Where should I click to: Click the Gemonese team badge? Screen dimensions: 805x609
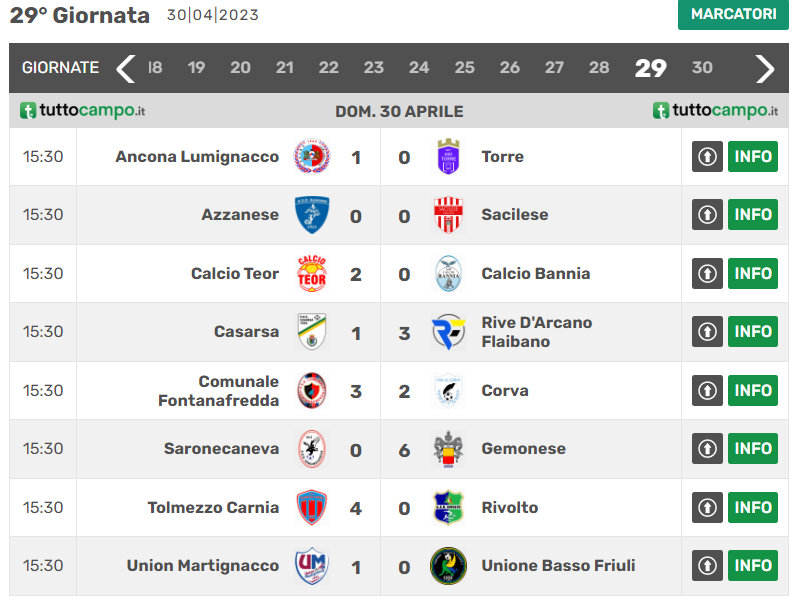point(448,449)
